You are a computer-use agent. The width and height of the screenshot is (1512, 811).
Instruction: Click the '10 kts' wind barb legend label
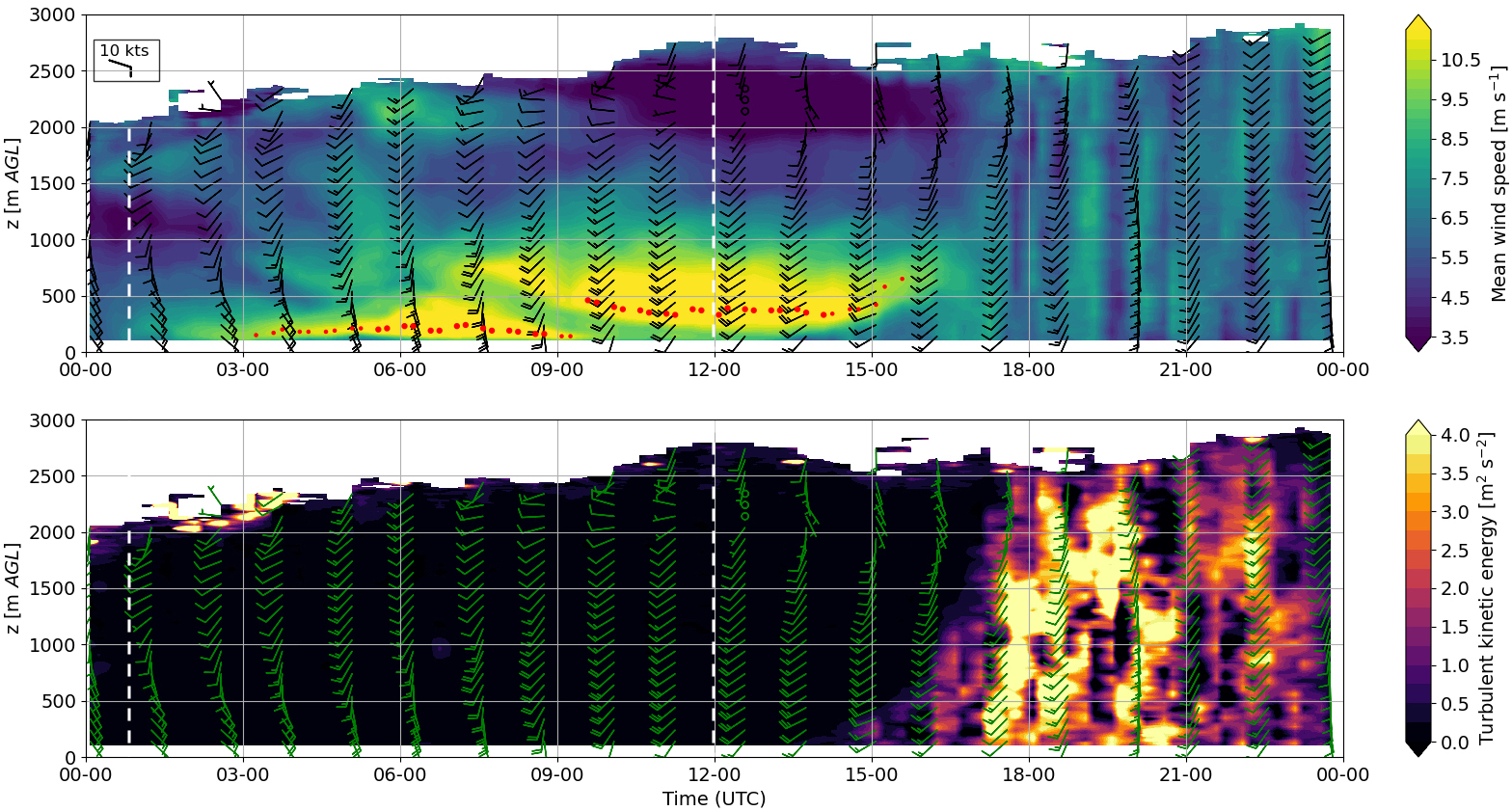click(125, 50)
